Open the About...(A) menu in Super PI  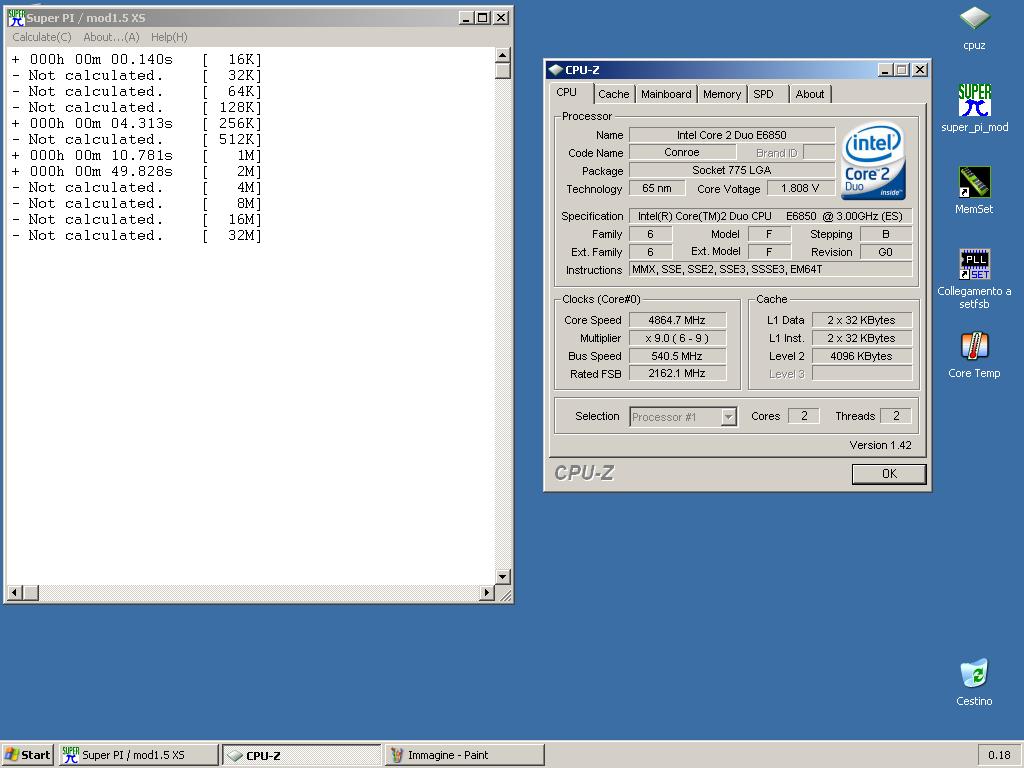coord(111,37)
